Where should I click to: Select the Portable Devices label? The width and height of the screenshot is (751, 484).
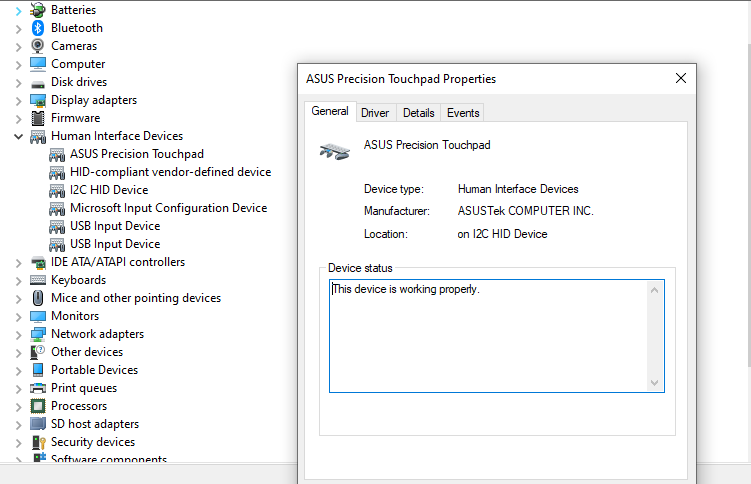(x=94, y=370)
